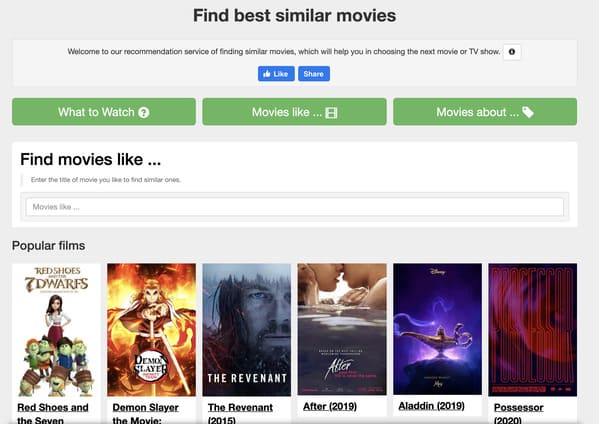The image size is (599, 424).
Task: Follow the Aladdin (2019) title link
Action: [431, 406]
